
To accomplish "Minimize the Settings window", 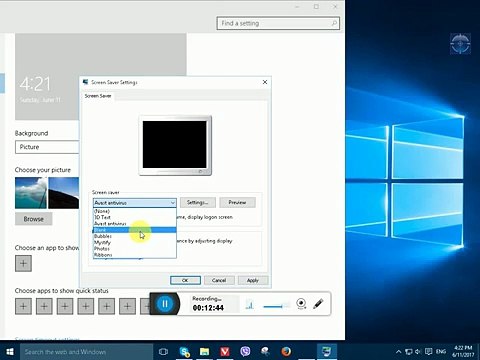I will pyautogui.click(x=297, y=6).
